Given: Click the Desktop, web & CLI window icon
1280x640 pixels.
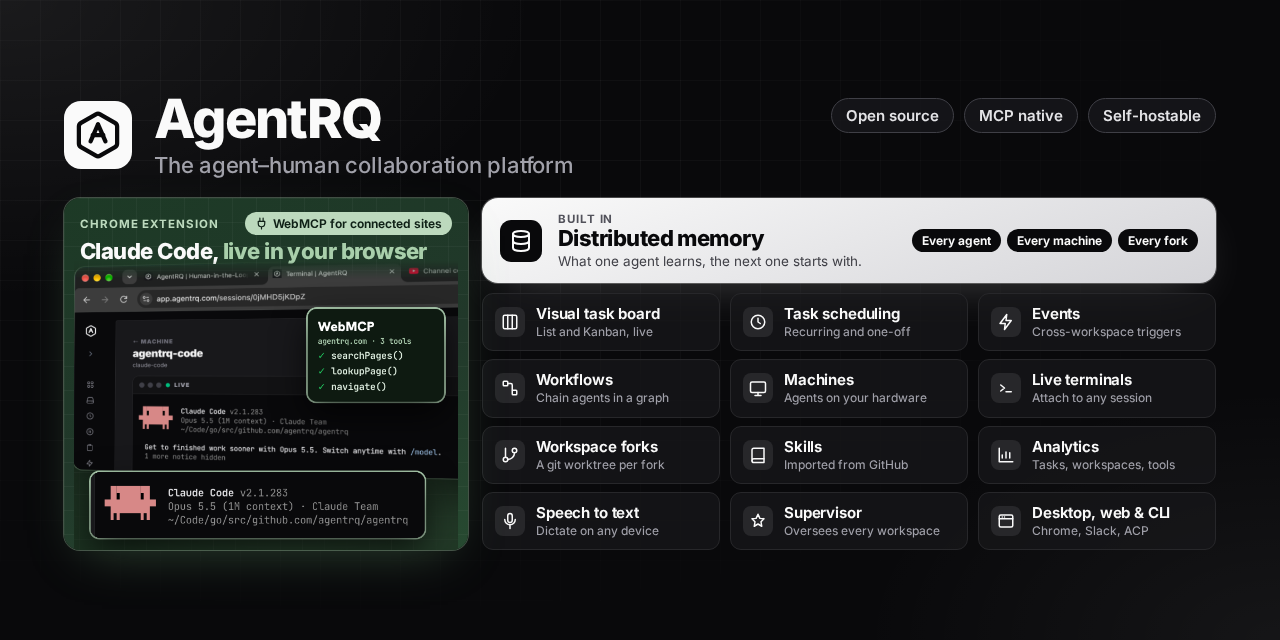Looking at the screenshot, I should [x=1006, y=521].
